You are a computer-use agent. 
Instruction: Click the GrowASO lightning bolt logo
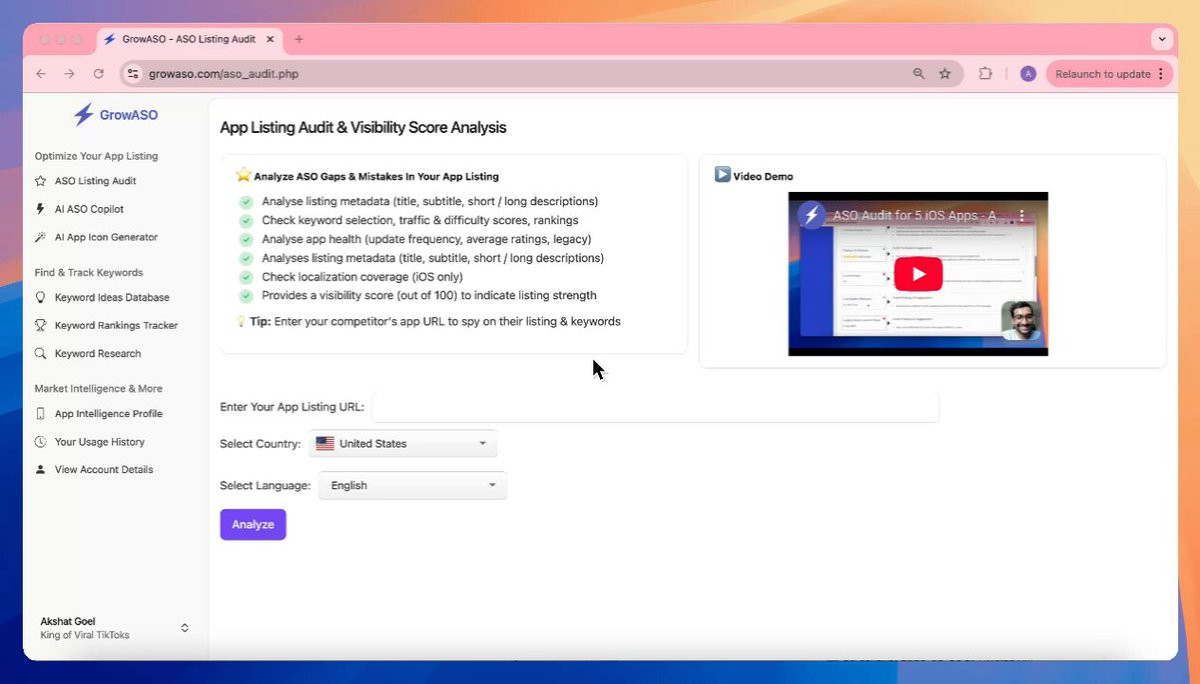(x=84, y=115)
